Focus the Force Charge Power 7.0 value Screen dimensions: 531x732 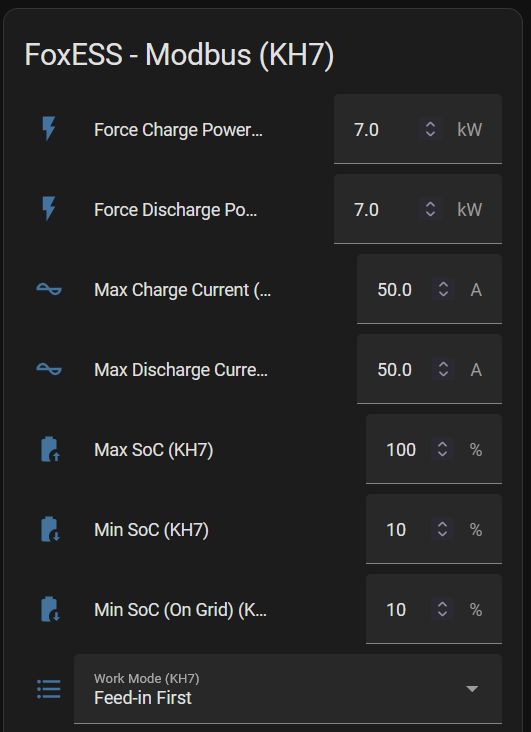coord(367,130)
